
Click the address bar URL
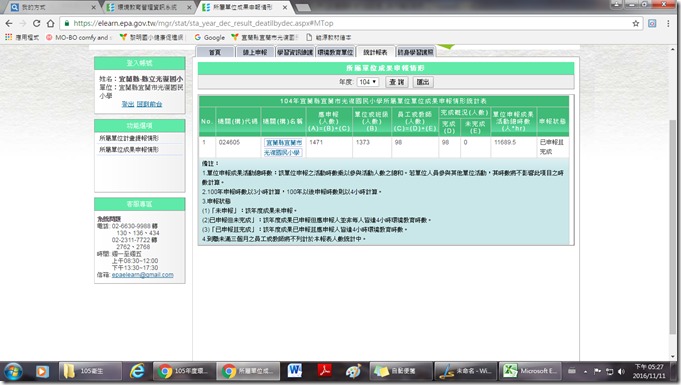coord(203,23)
